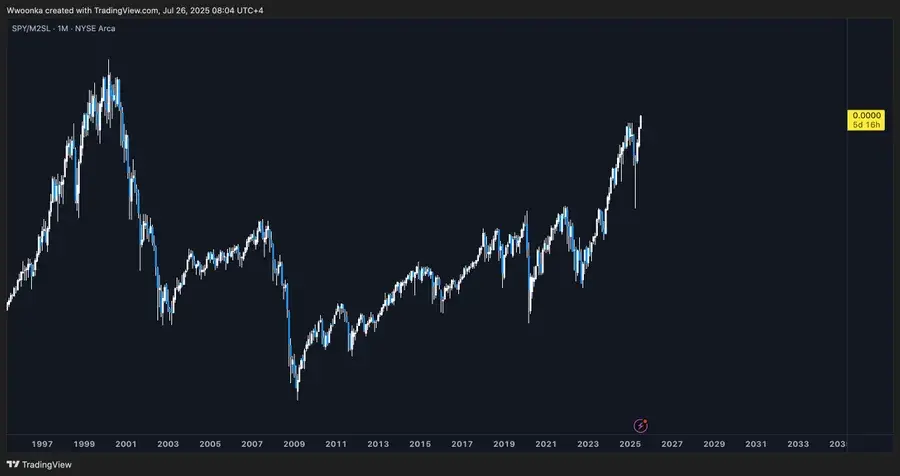Select the 2015 time axis label
Viewport: 900px width, 476px height.
[420, 444]
